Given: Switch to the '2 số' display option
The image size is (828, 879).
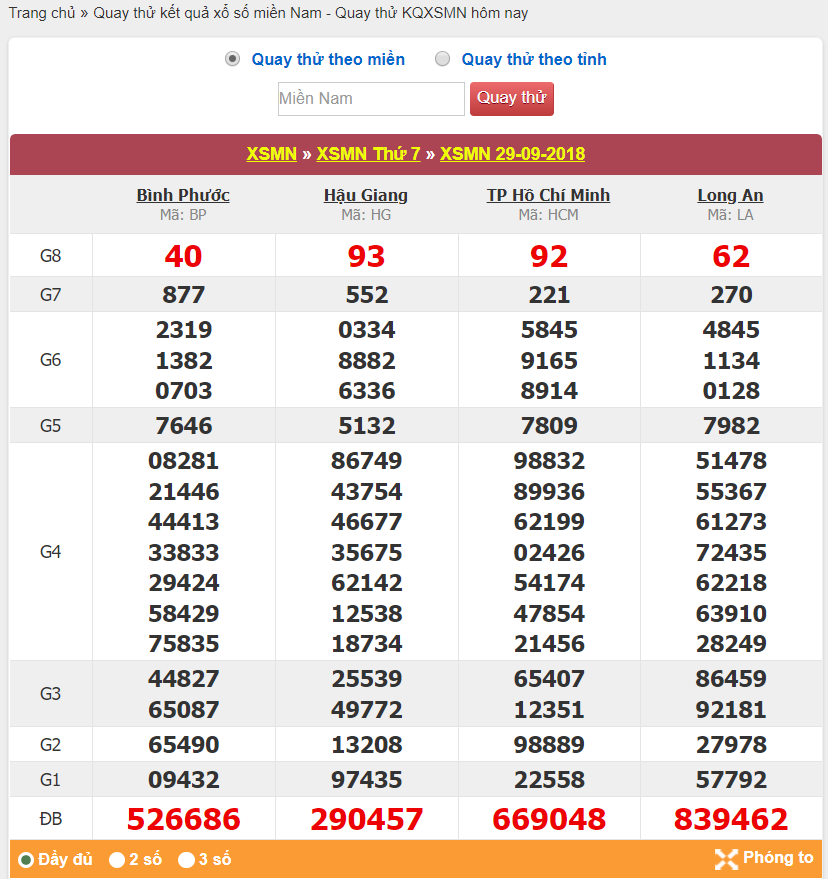Looking at the screenshot, I should [117, 859].
